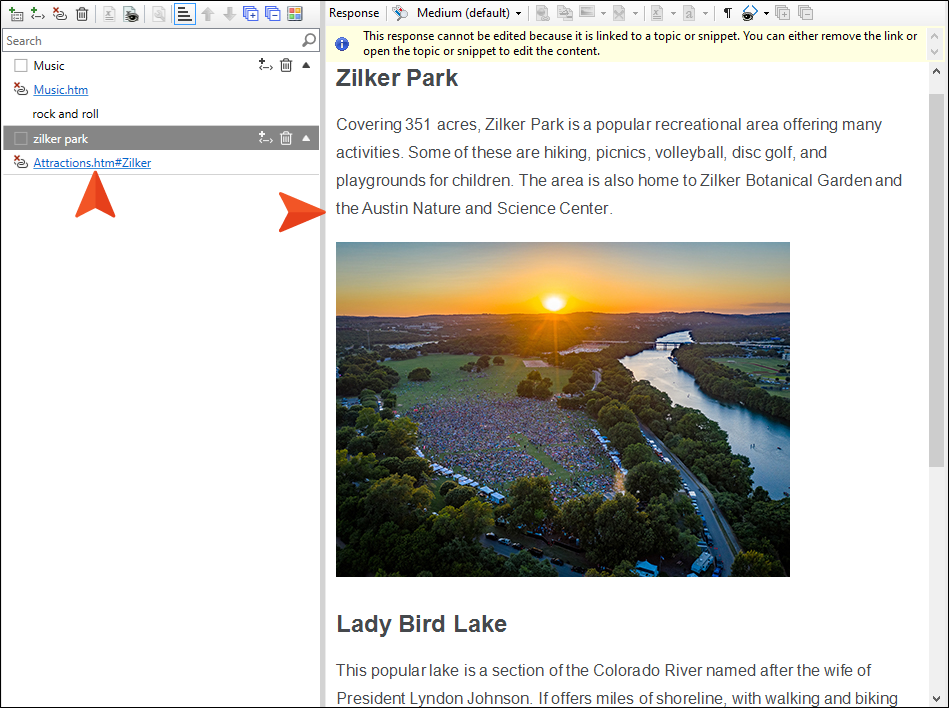
Task: Click the conditions document icon with x
Action: [109, 13]
